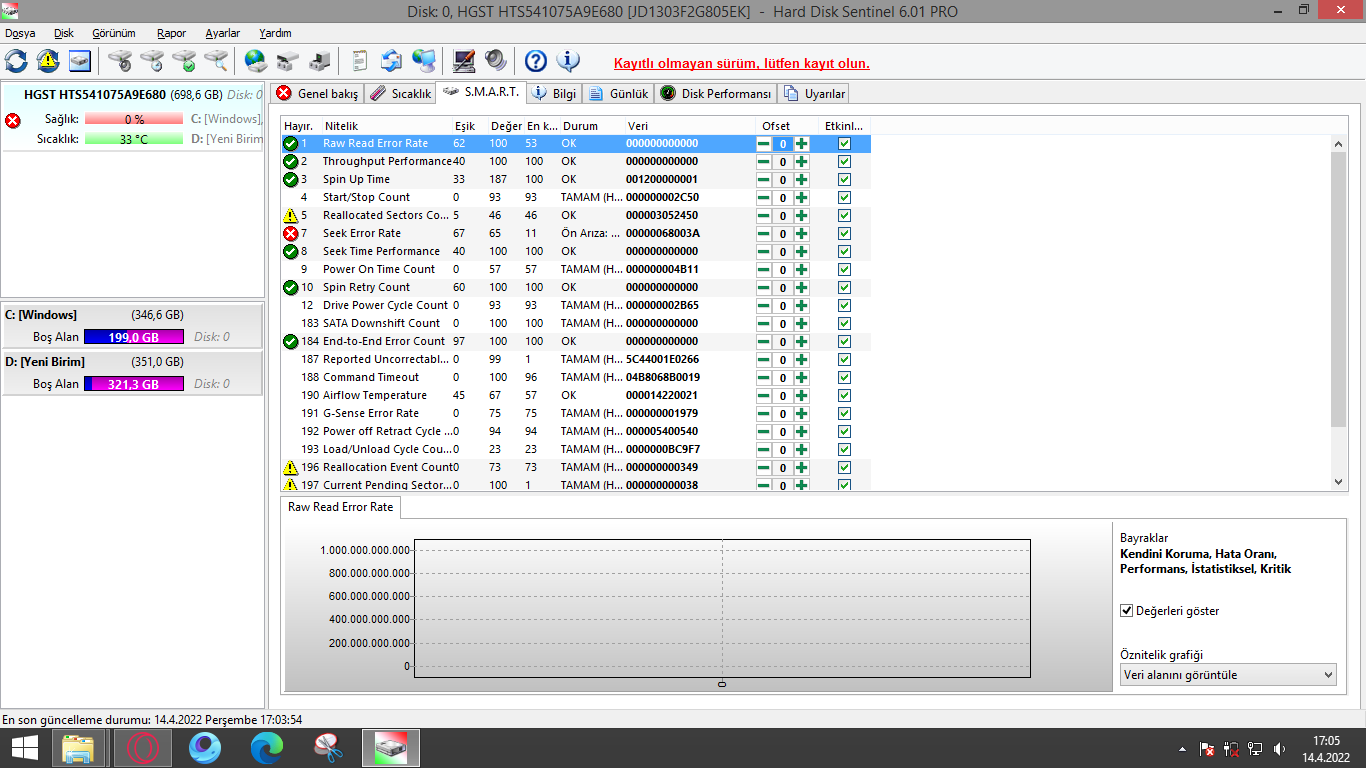Click the speaker sound toolbar icon
Viewport: 1366px width, 768px height.
click(496, 61)
